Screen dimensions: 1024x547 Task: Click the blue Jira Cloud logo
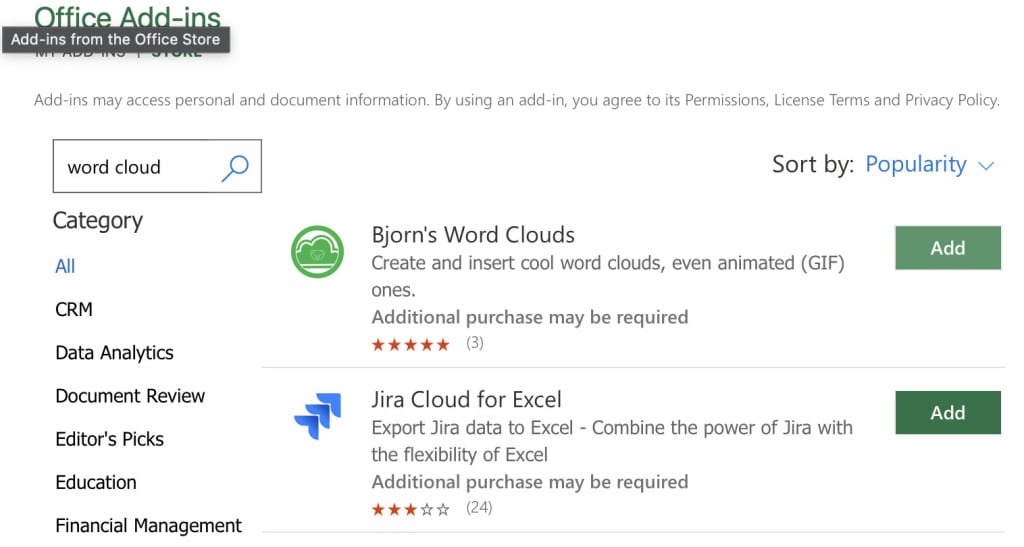(x=317, y=416)
